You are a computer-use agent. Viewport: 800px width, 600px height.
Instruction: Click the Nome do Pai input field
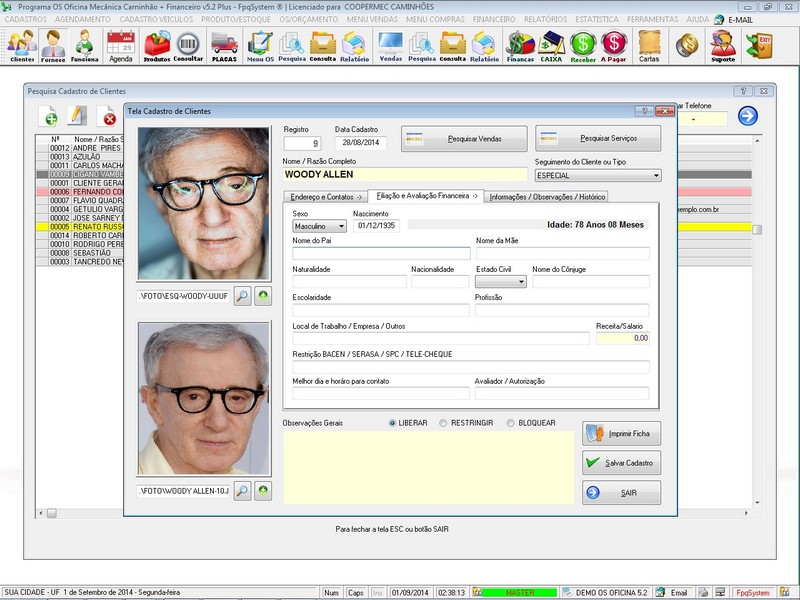380,254
